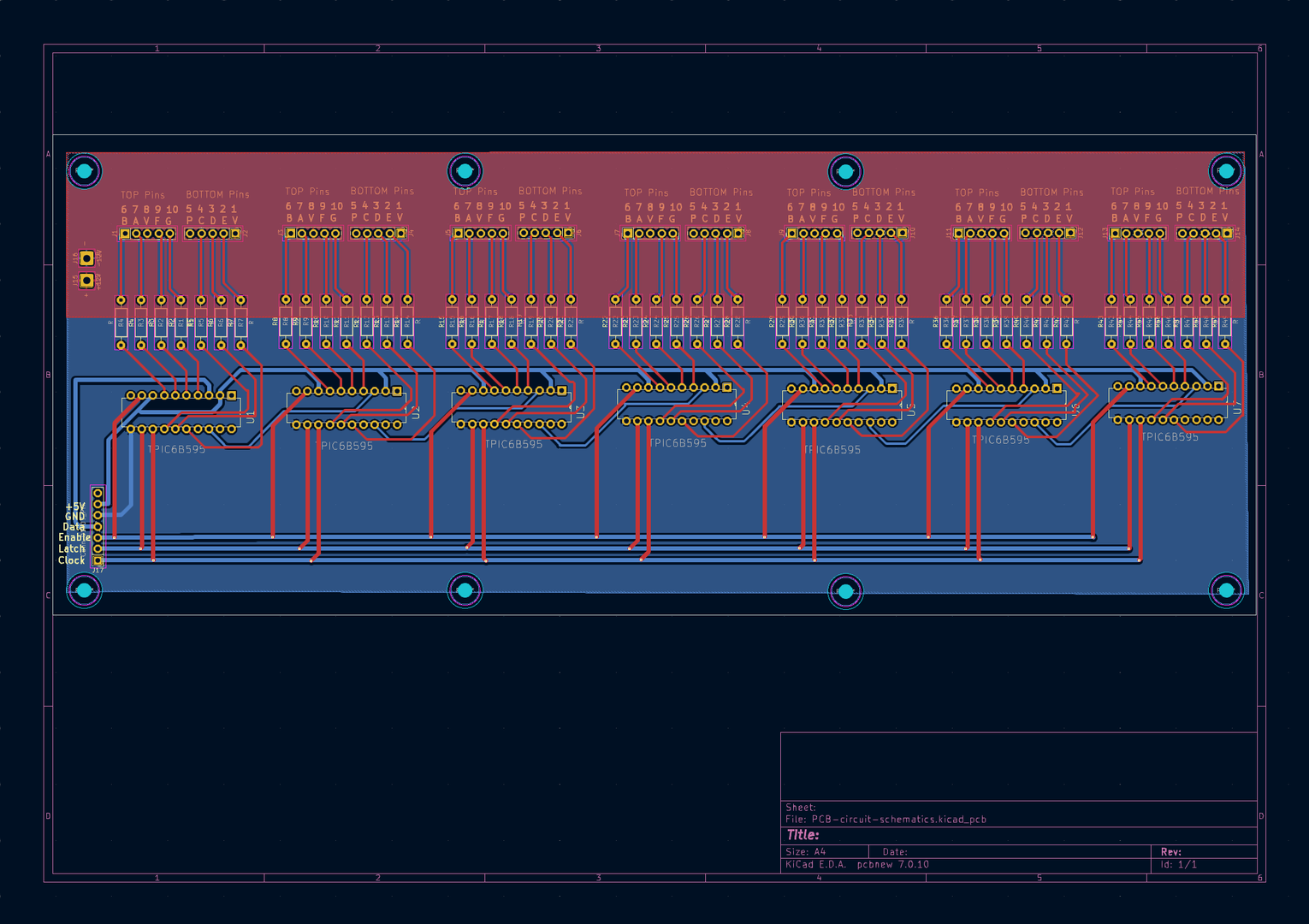Click the -12V power pad J16

pyautogui.click(x=86, y=258)
